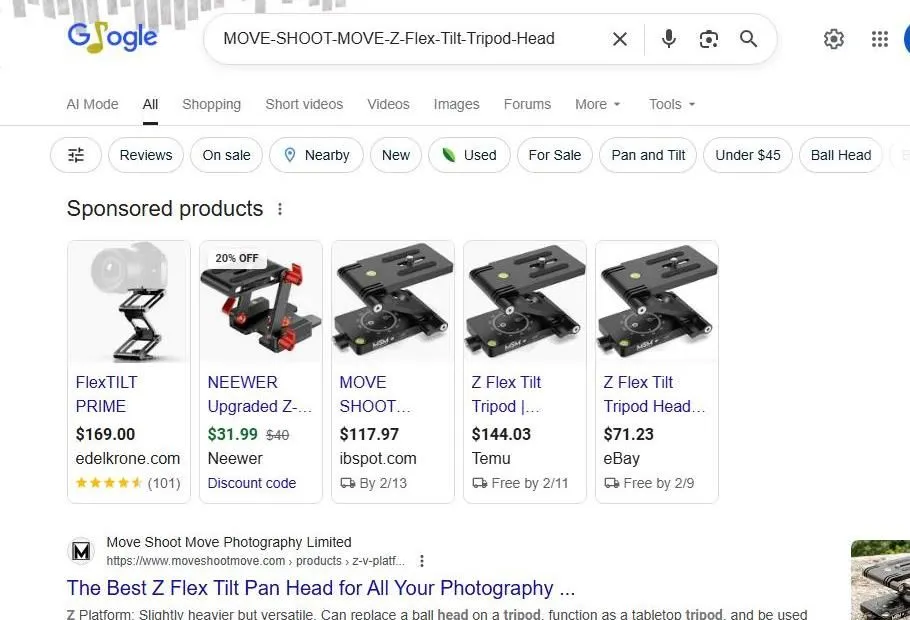Screen dimensions: 910x620
Task: Select the New filter chip
Action: (x=396, y=155)
